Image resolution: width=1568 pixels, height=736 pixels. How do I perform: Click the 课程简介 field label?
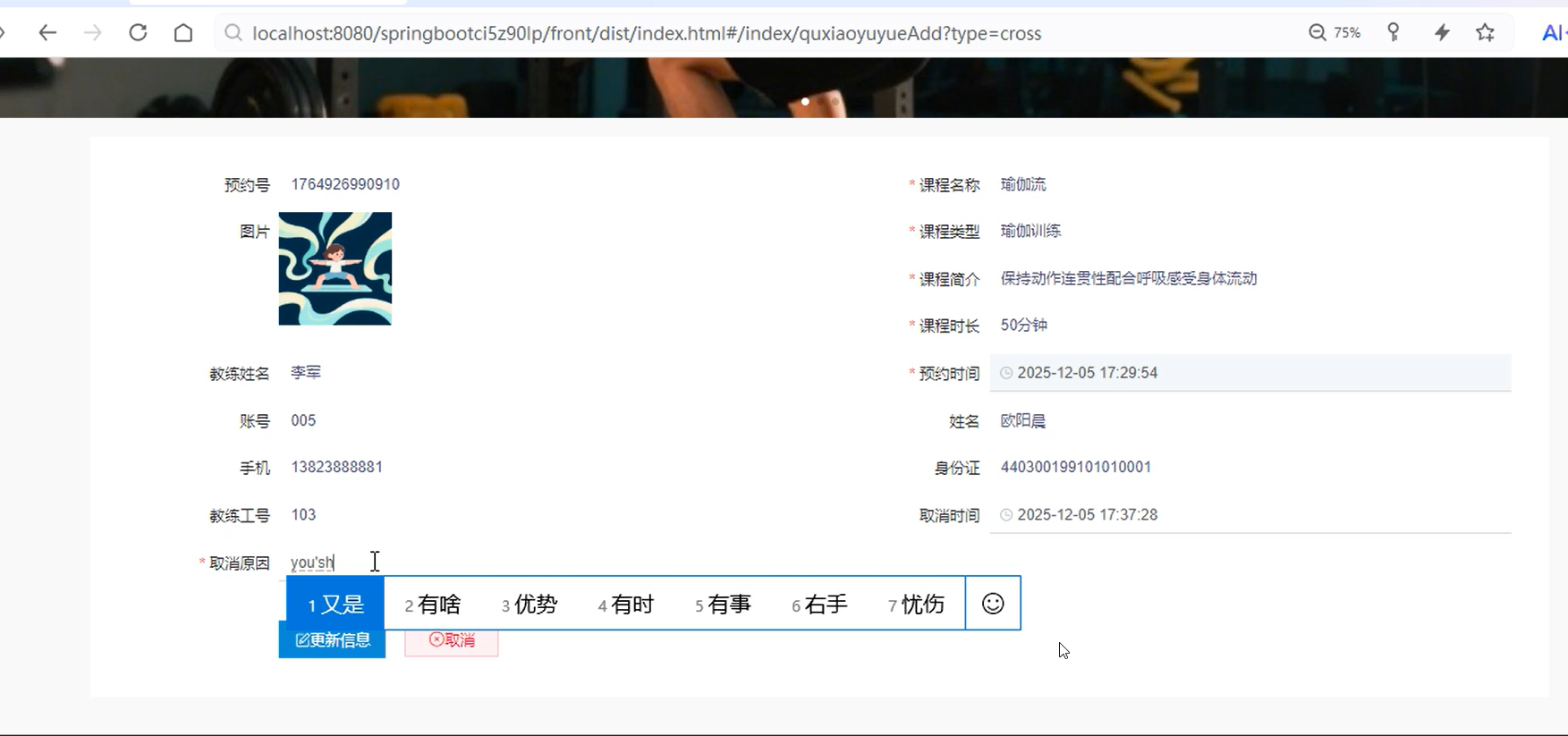[x=950, y=279]
